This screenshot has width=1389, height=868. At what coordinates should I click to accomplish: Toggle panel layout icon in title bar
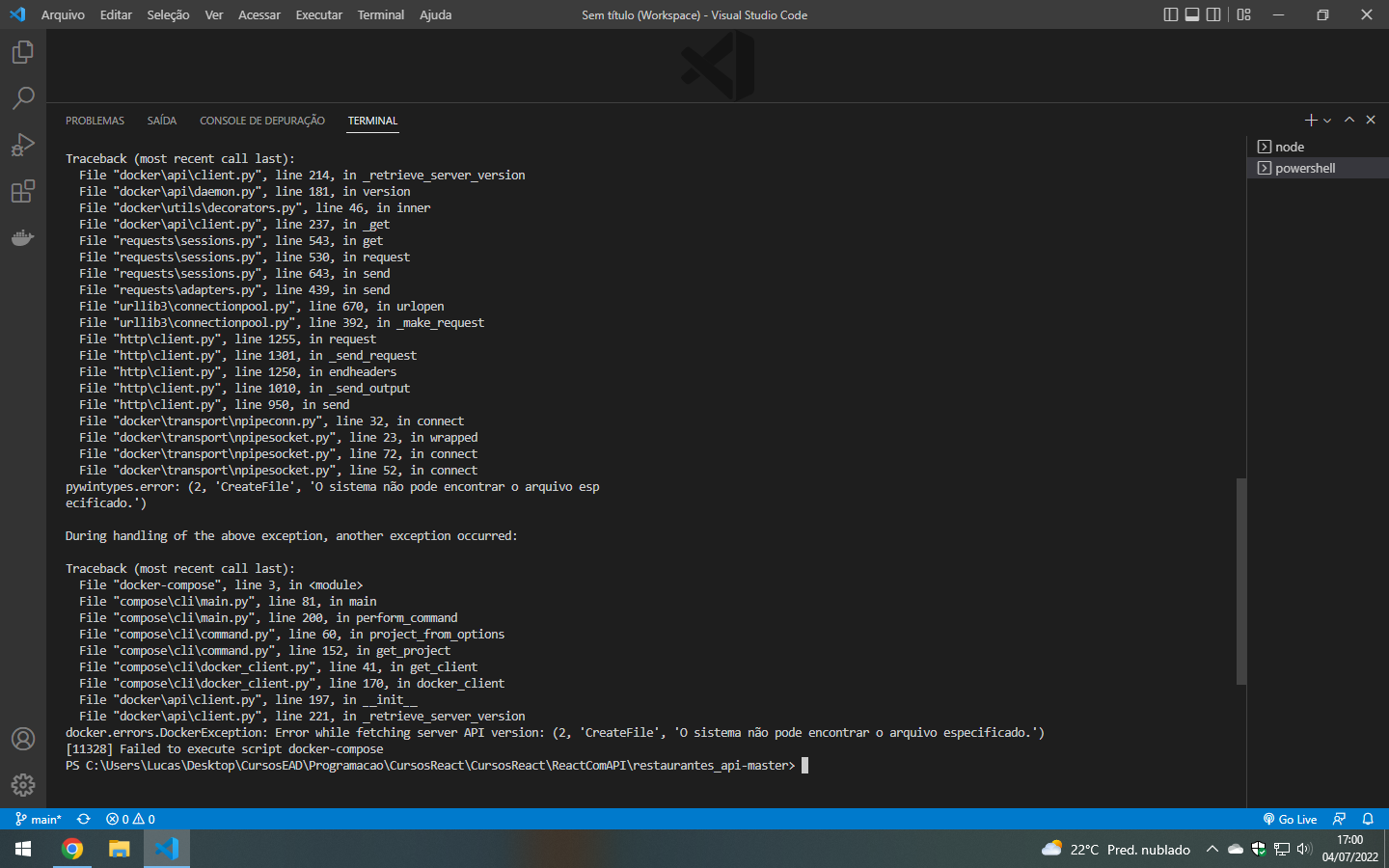click(1192, 14)
